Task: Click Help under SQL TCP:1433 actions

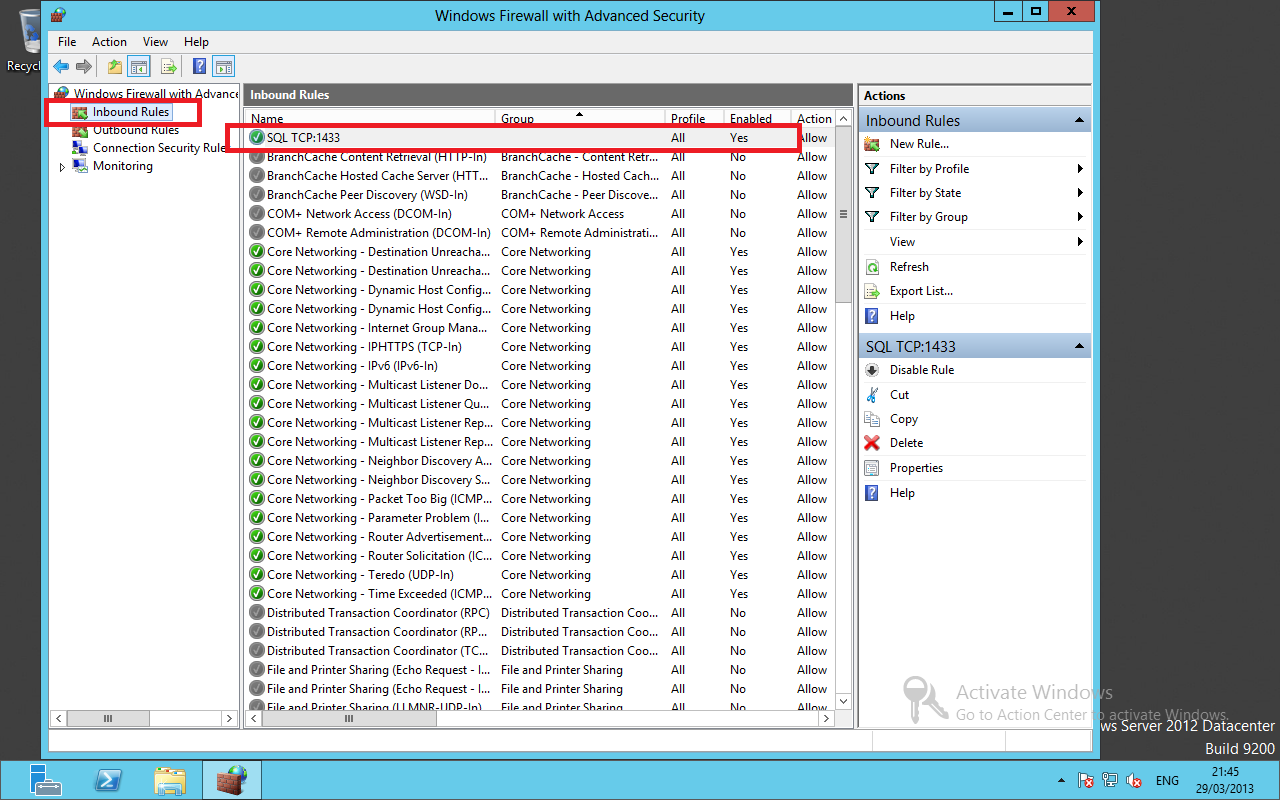Action: (902, 493)
